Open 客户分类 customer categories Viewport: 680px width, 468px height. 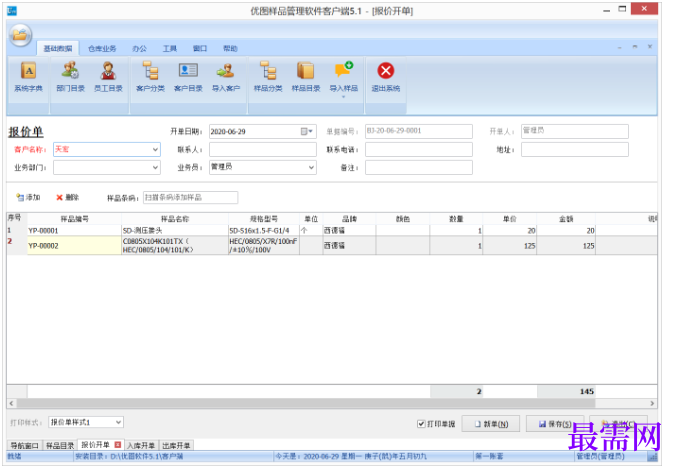click(150, 77)
